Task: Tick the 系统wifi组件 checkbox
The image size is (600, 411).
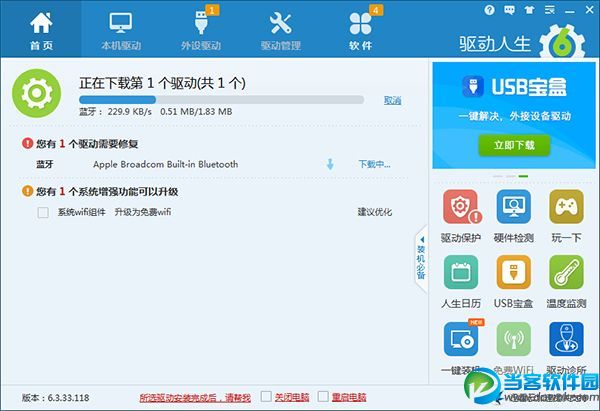Action: point(43,212)
